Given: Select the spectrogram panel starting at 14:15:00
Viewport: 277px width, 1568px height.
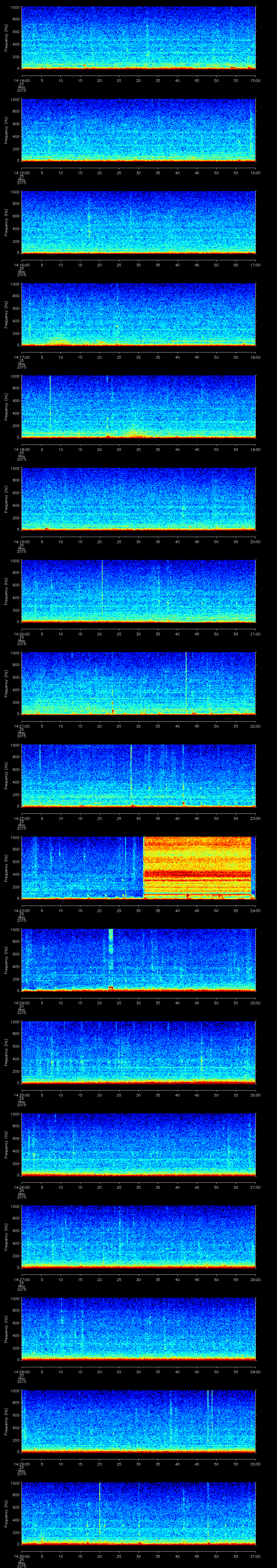Looking at the screenshot, I should (138, 130).
